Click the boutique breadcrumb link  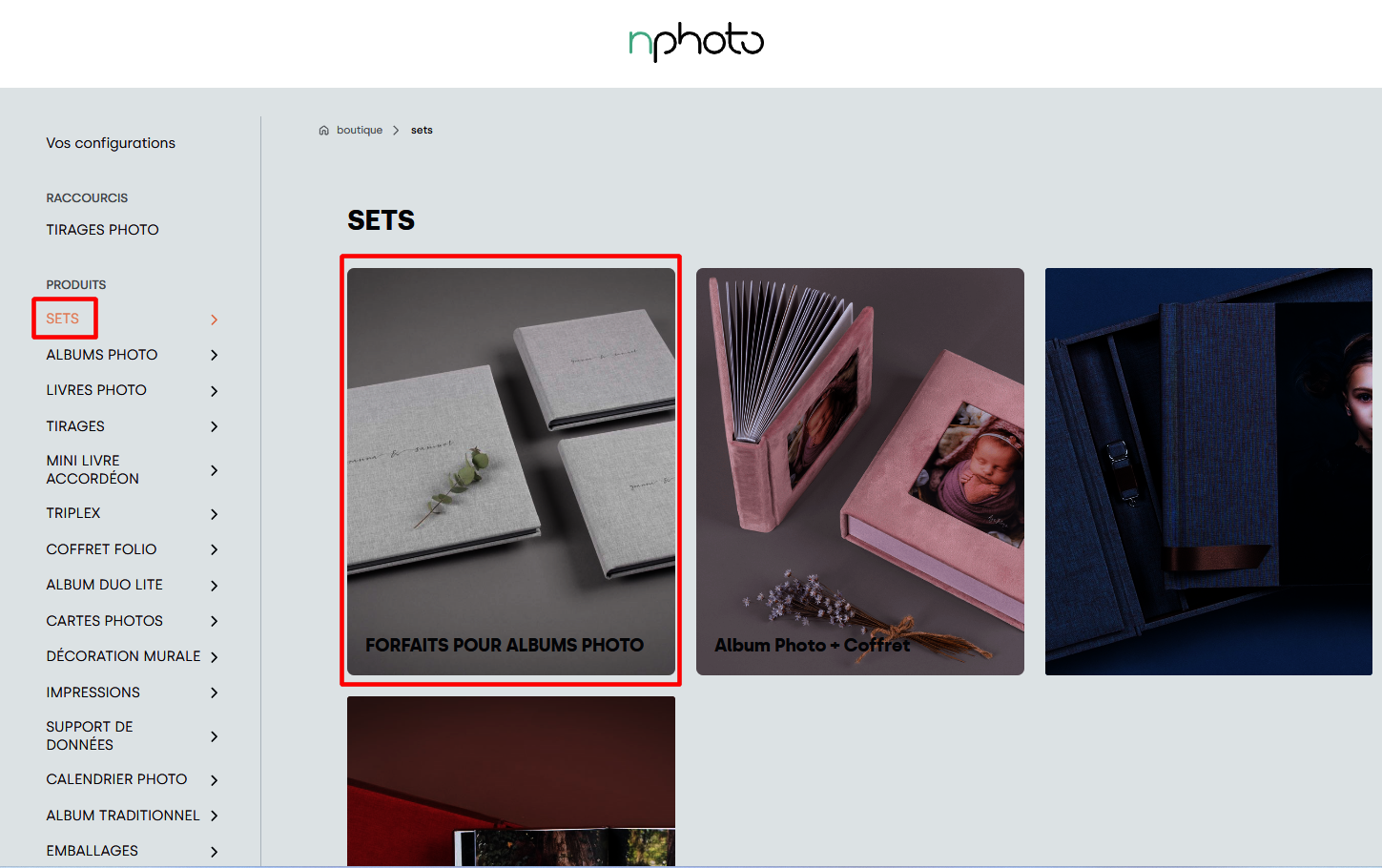coord(360,131)
